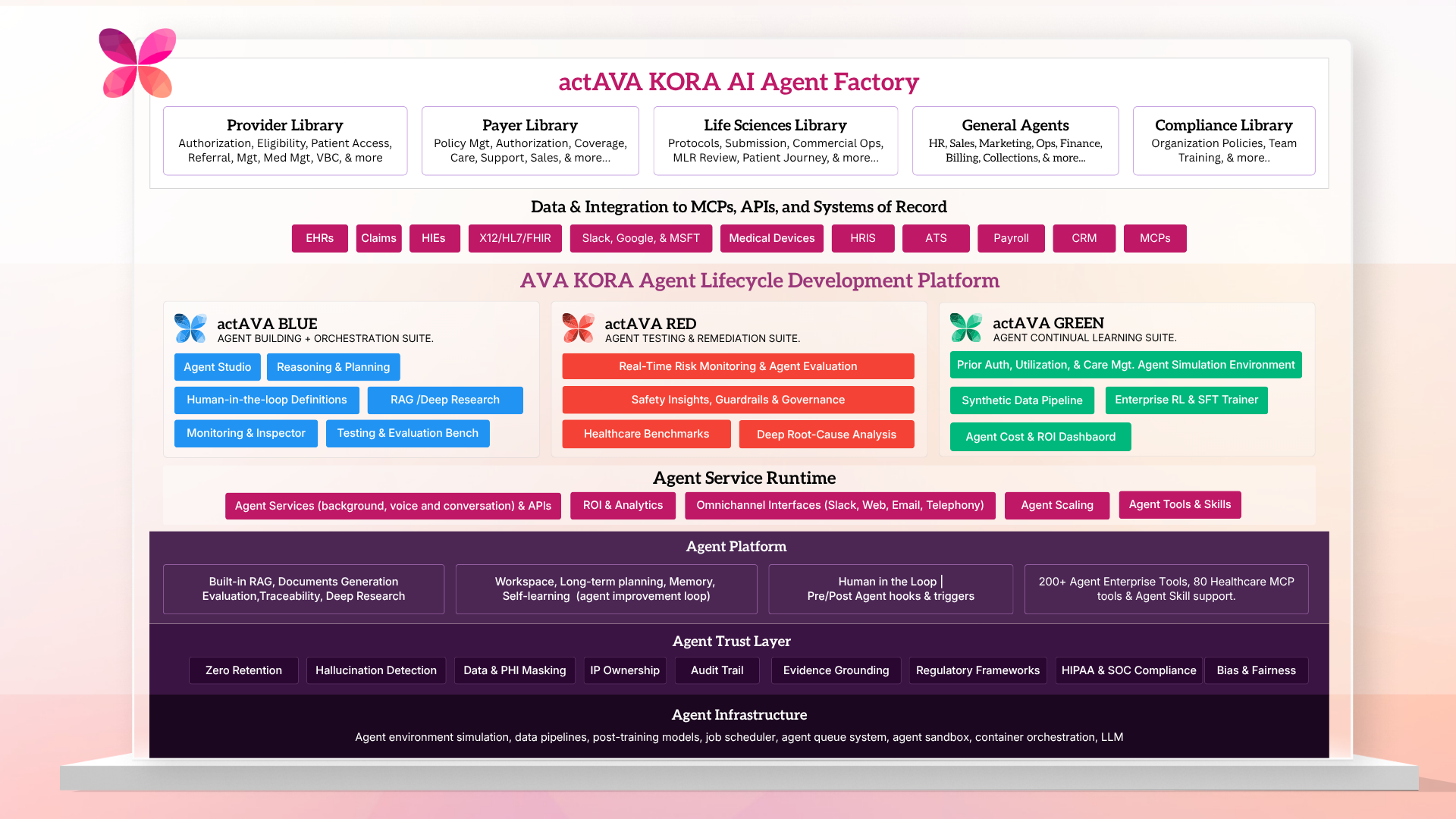Click the actAVA RED butterfly icon
Image resolution: width=1456 pixels, height=819 pixels.
(579, 328)
